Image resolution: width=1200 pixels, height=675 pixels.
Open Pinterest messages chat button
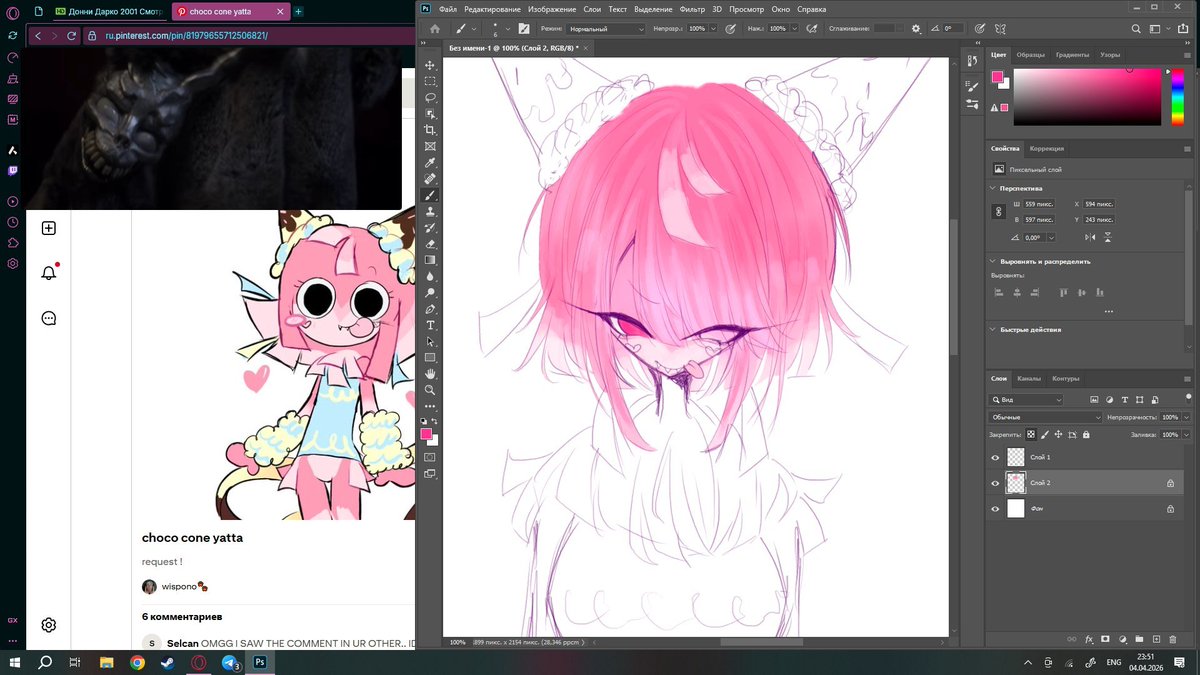click(x=48, y=318)
